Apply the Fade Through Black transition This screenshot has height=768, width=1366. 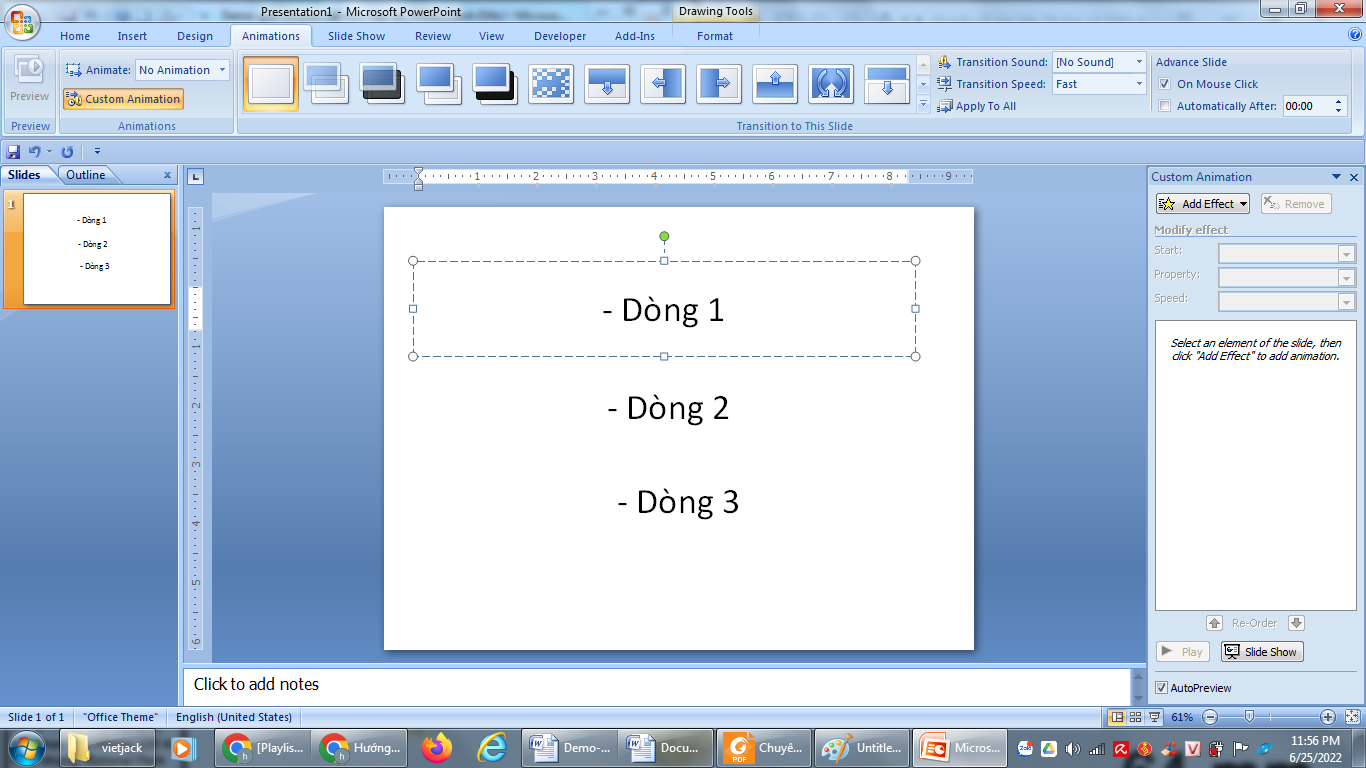click(383, 83)
